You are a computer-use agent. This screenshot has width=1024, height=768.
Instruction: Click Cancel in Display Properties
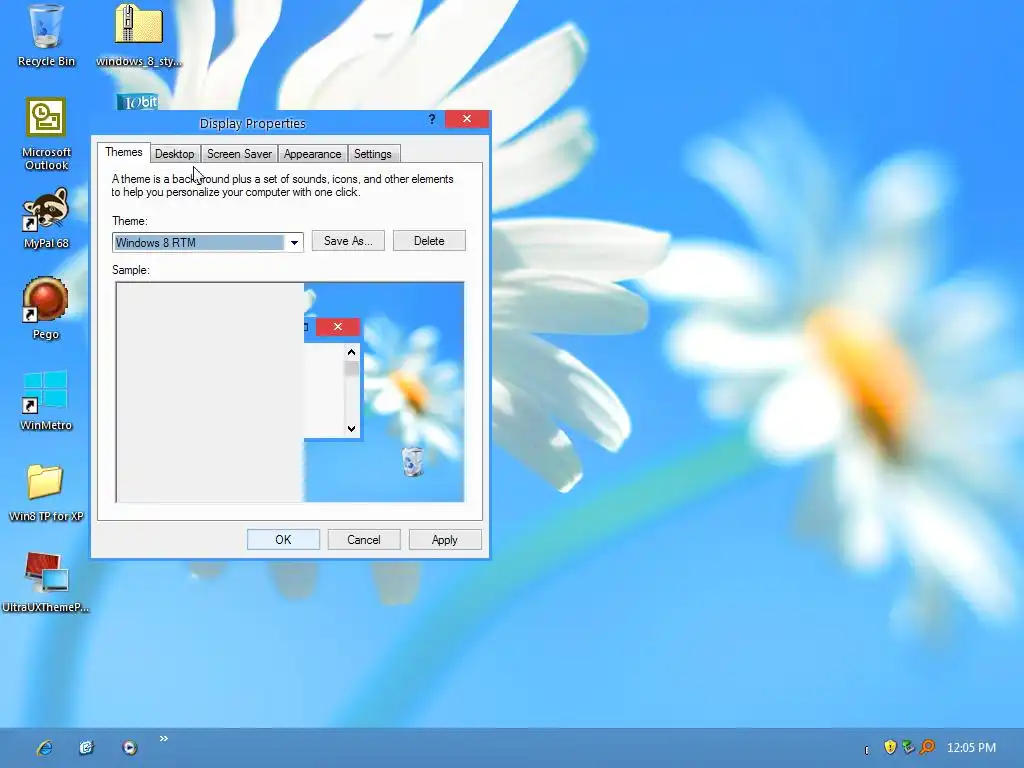point(364,540)
